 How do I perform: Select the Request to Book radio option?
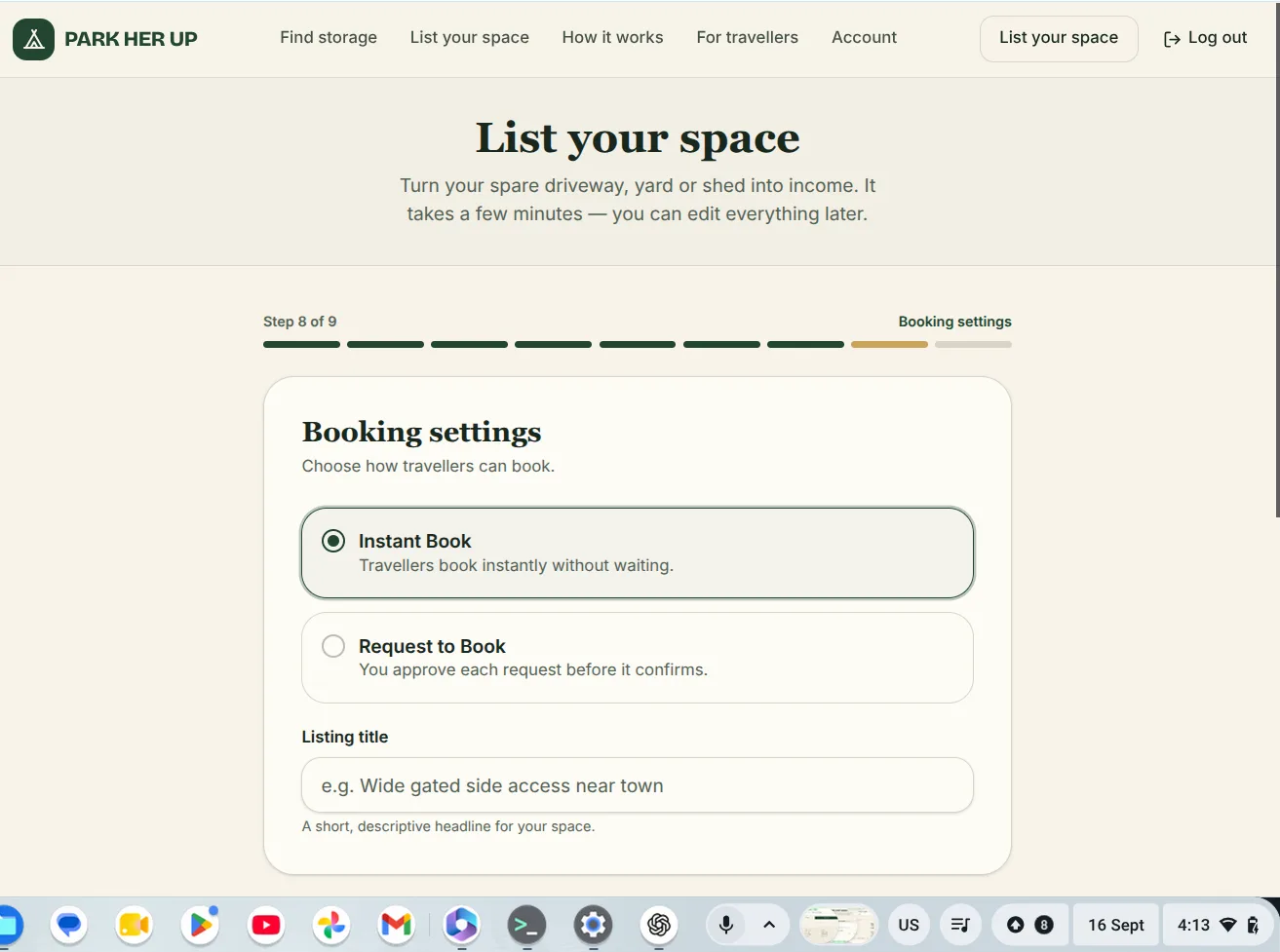pos(638,658)
